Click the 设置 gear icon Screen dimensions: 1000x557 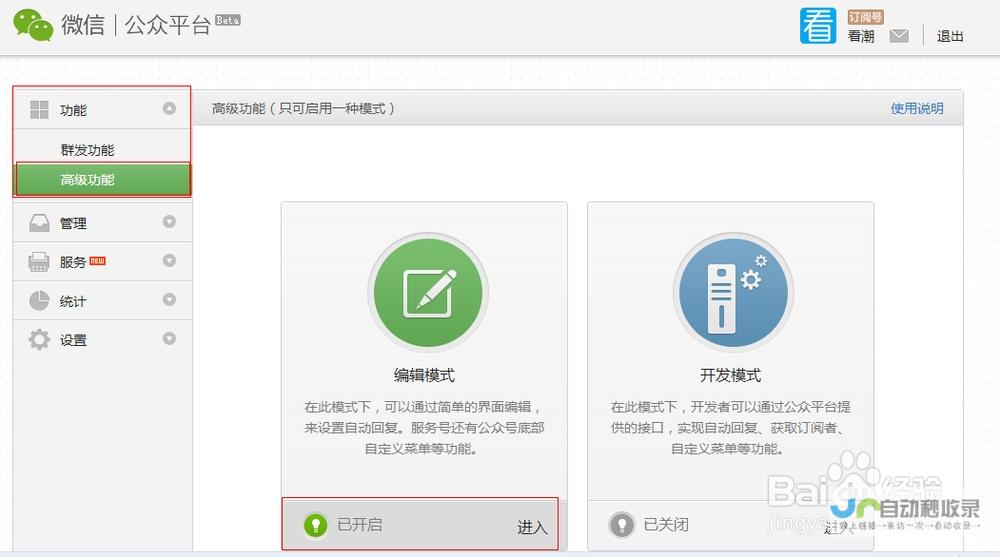40,339
